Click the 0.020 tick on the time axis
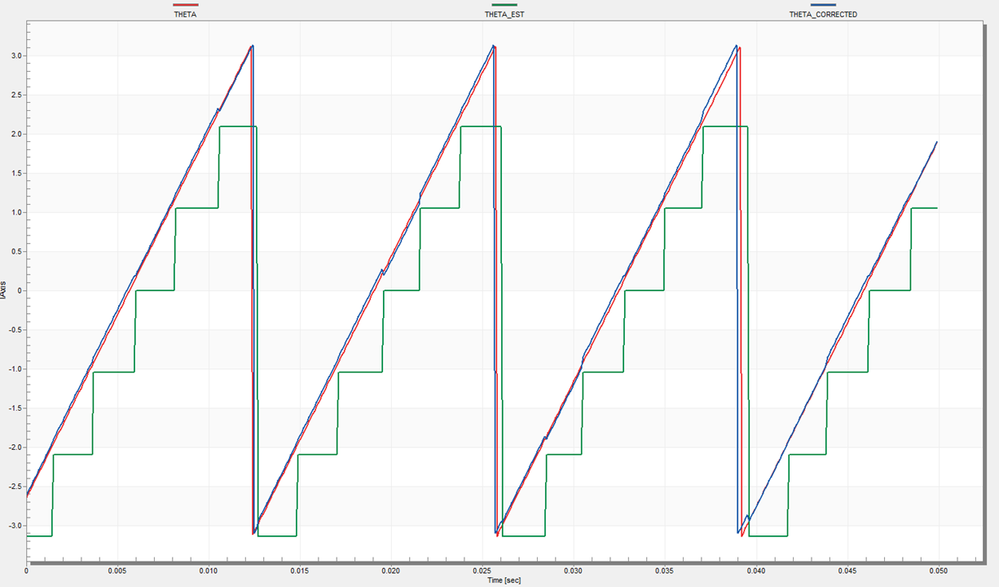Image resolution: width=999 pixels, height=587 pixels. coord(391,571)
